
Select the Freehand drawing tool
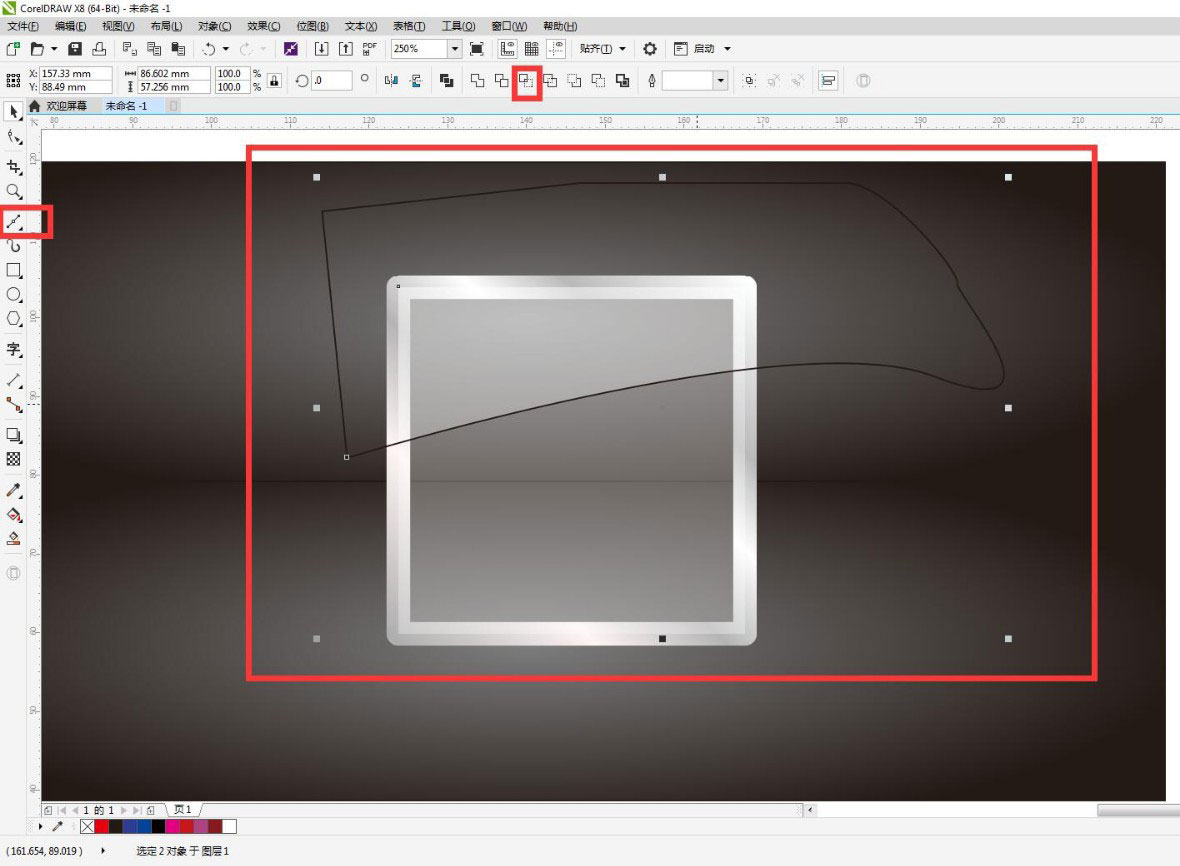14,221
